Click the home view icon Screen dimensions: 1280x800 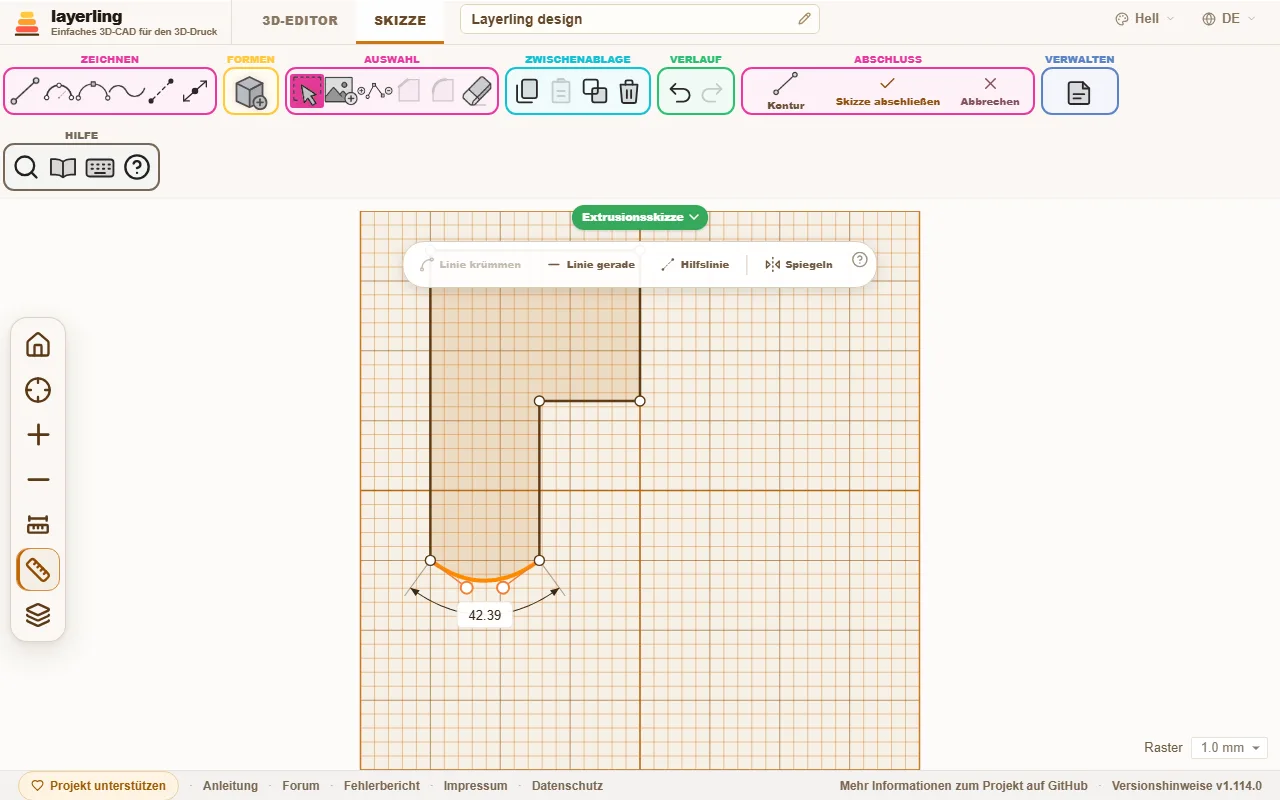(x=38, y=345)
